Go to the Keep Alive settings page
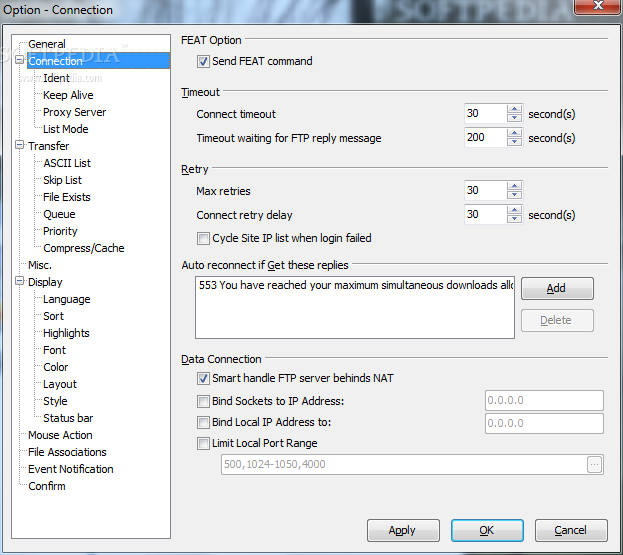623x555 pixels. 68,95
